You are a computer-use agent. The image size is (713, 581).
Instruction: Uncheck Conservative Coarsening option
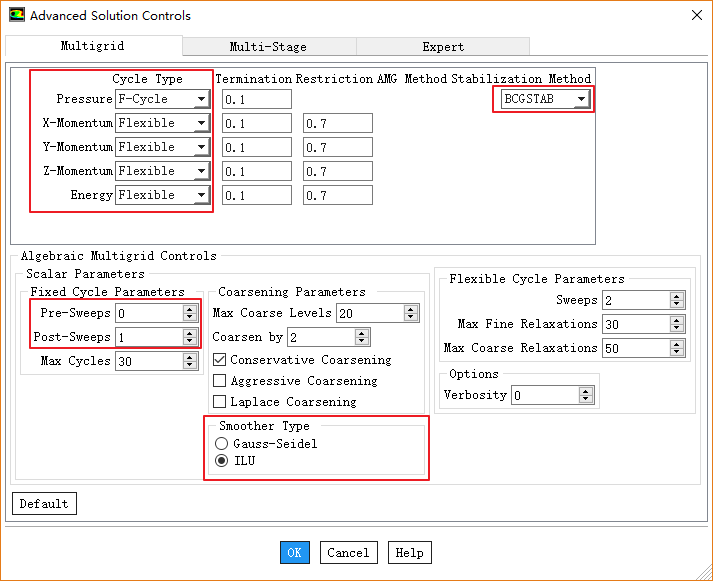pos(220,360)
